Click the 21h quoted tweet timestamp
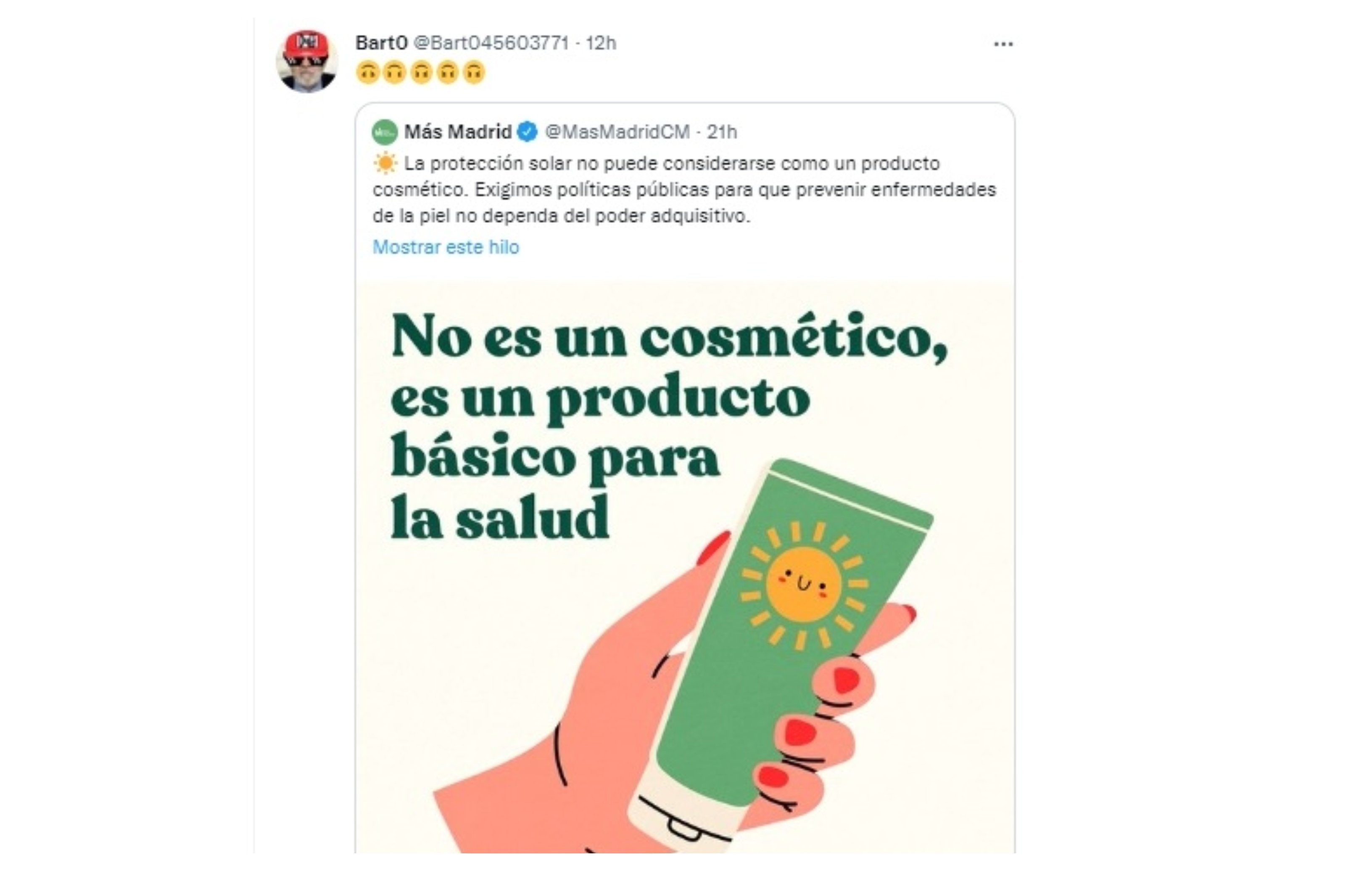Viewport: 1372px width, 871px height. (x=722, y=132)
